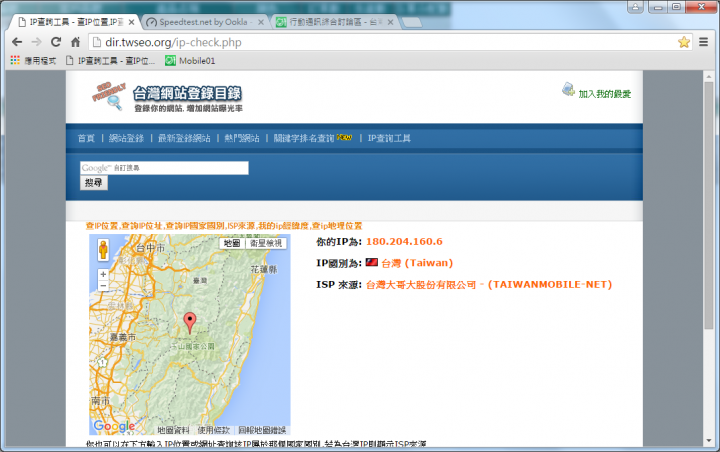The height and width of the screenshot is (452, 720).
Task: Click the 台灣網站登錄目錄 site logo
Action: pyautogui.click(x=168, y=98)
